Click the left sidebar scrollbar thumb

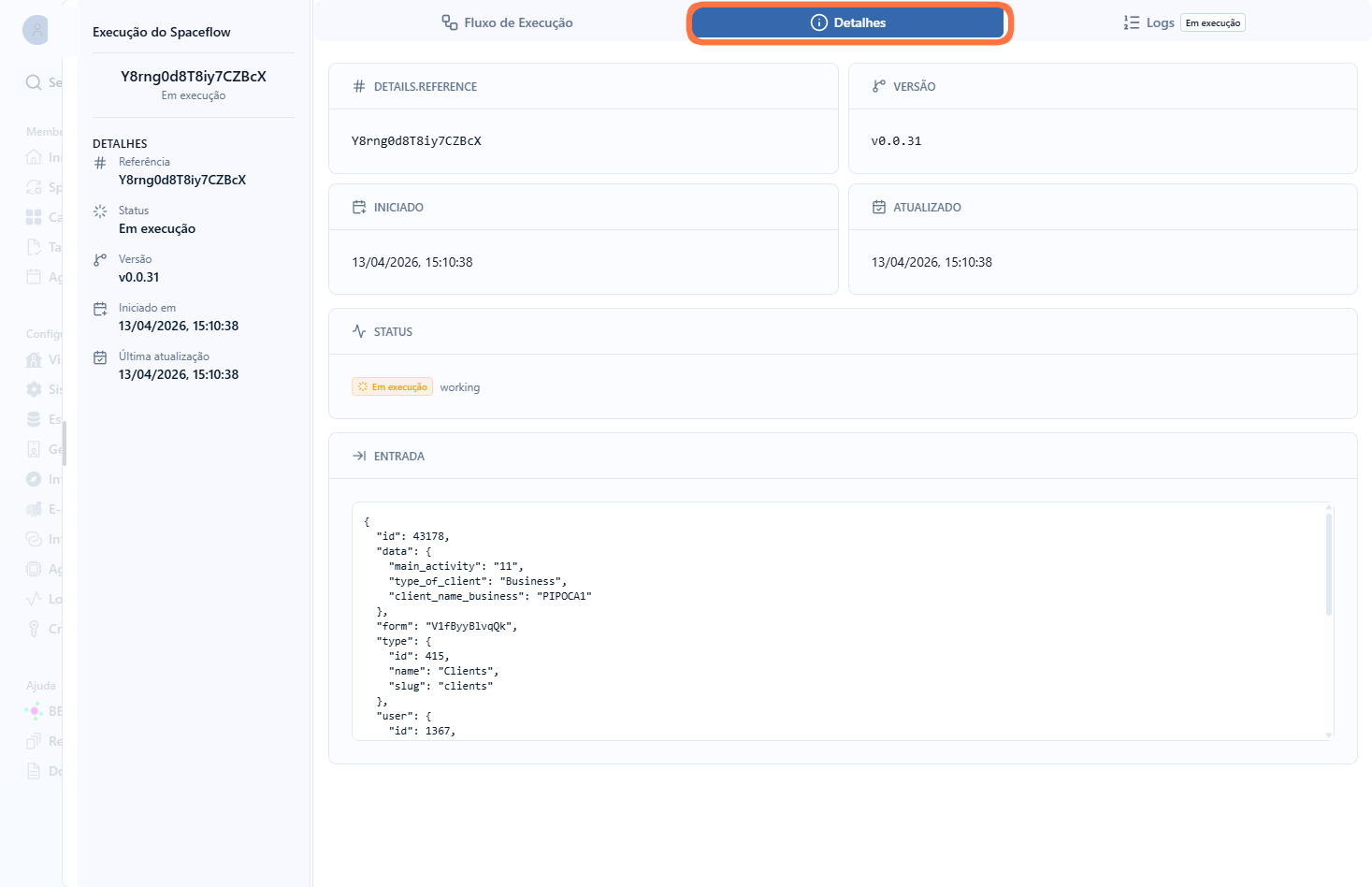pos(65,443)
